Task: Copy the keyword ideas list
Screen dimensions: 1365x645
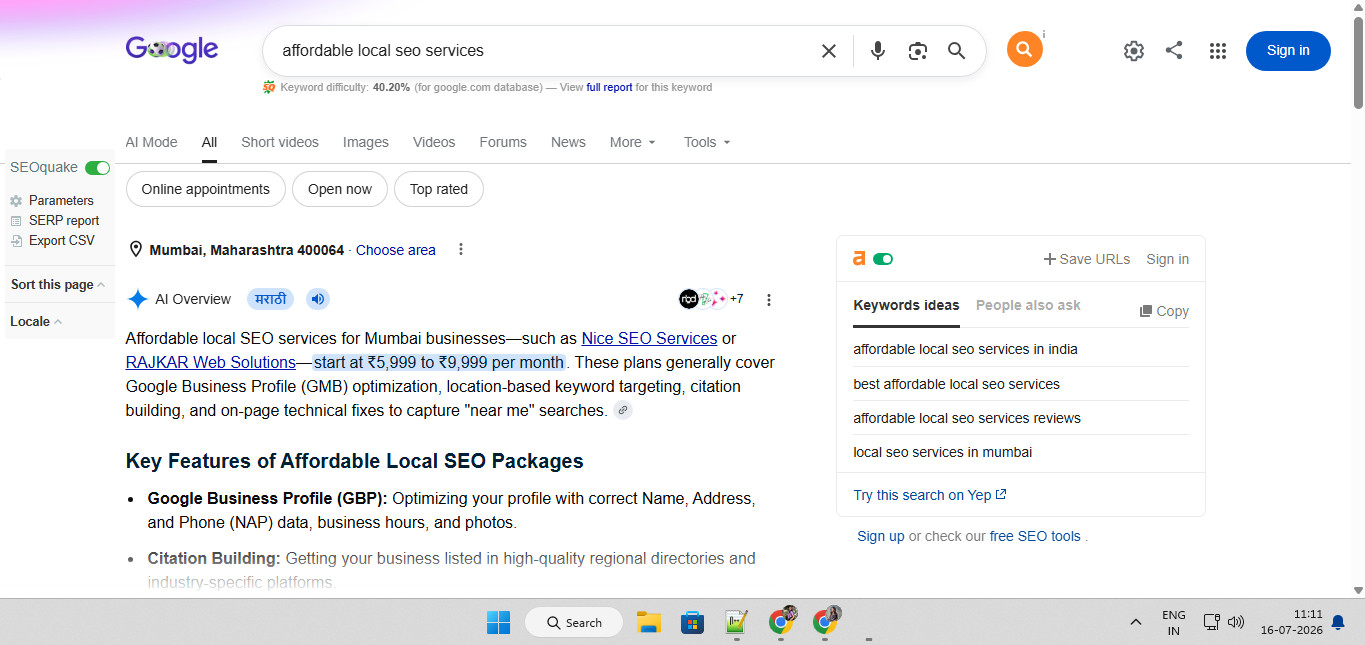Action: (x=1165, y=311)
